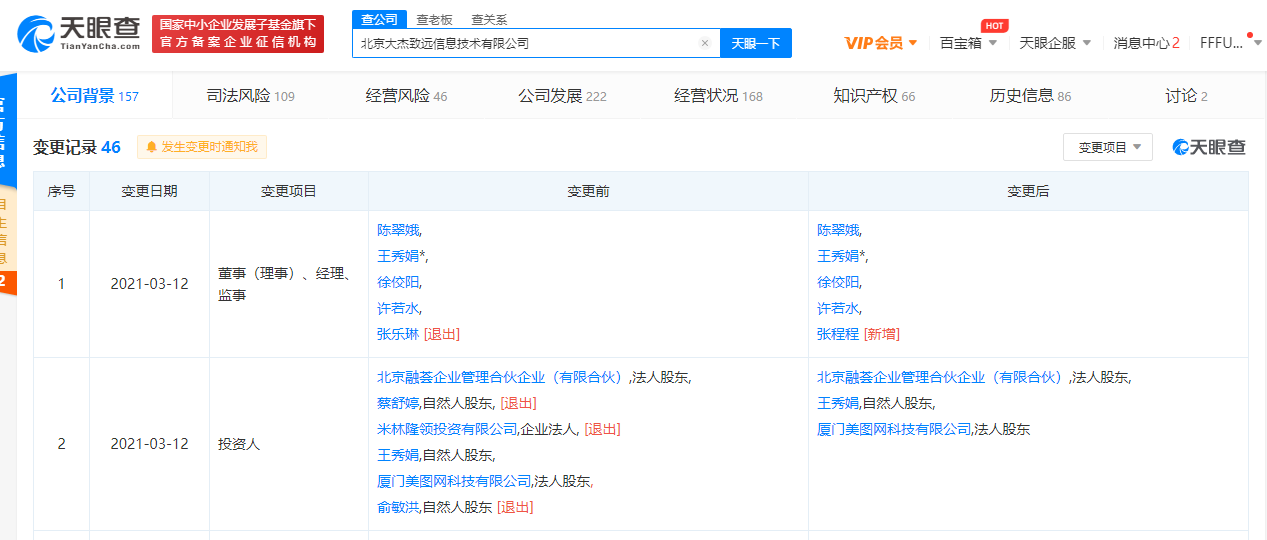Image resolution: width=1267 pixels, height=540 pixels.
Task: Expand the 百宝箱 menu
Action: [968, 43]
